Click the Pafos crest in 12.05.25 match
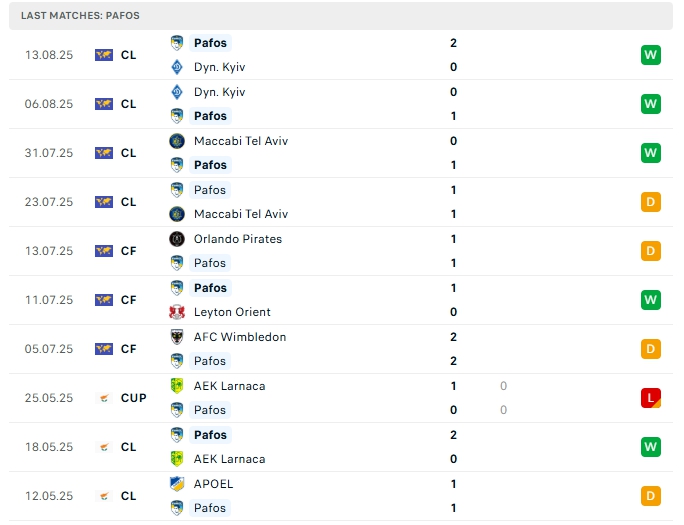 [x=177, y=508]
